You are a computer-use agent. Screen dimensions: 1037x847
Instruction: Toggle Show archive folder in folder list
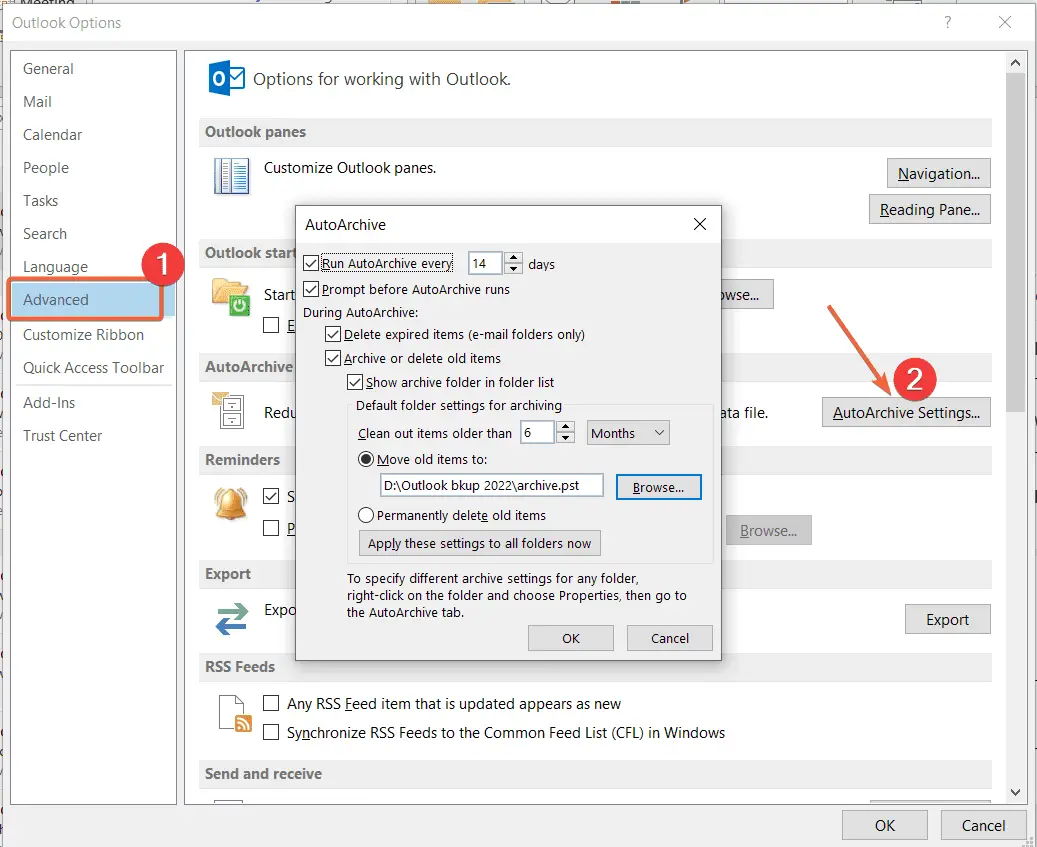(355, 382)
